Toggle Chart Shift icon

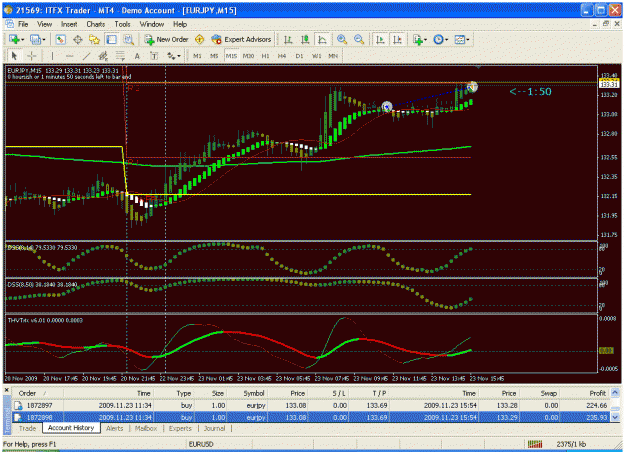pyautogui.click(x=397, y=39)
